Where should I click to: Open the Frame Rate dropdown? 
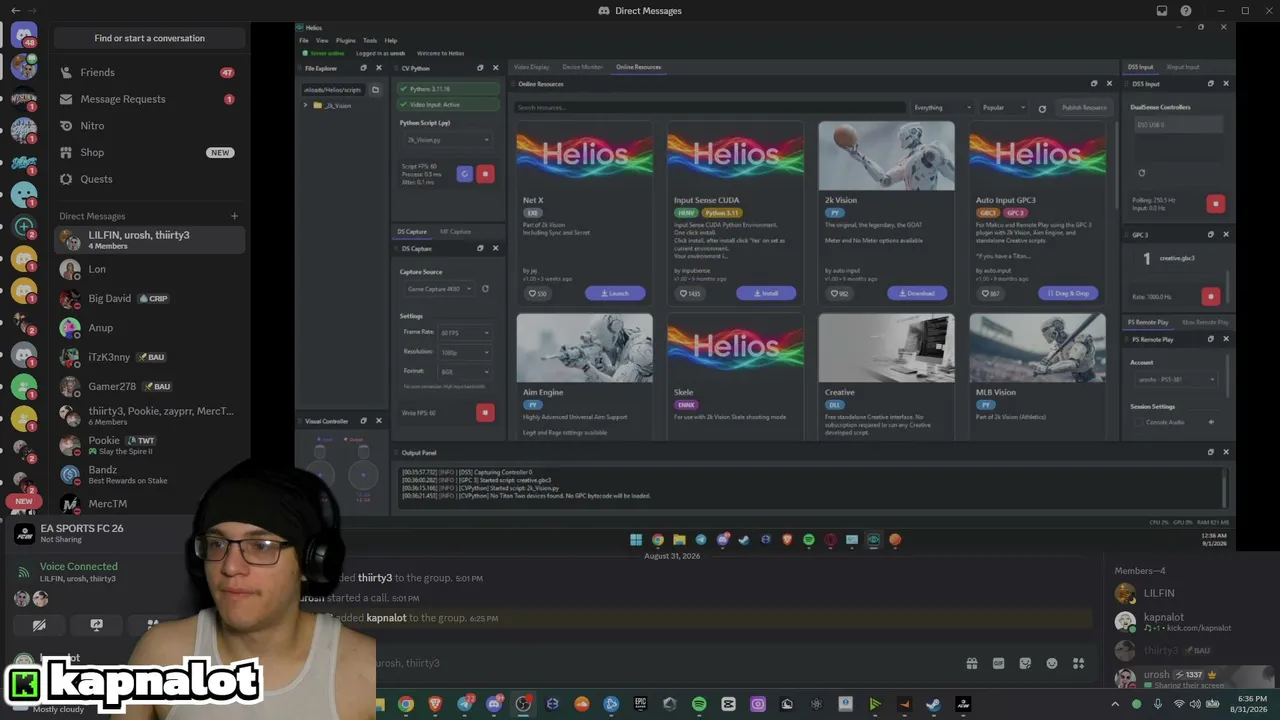click(x=464, y=332)
